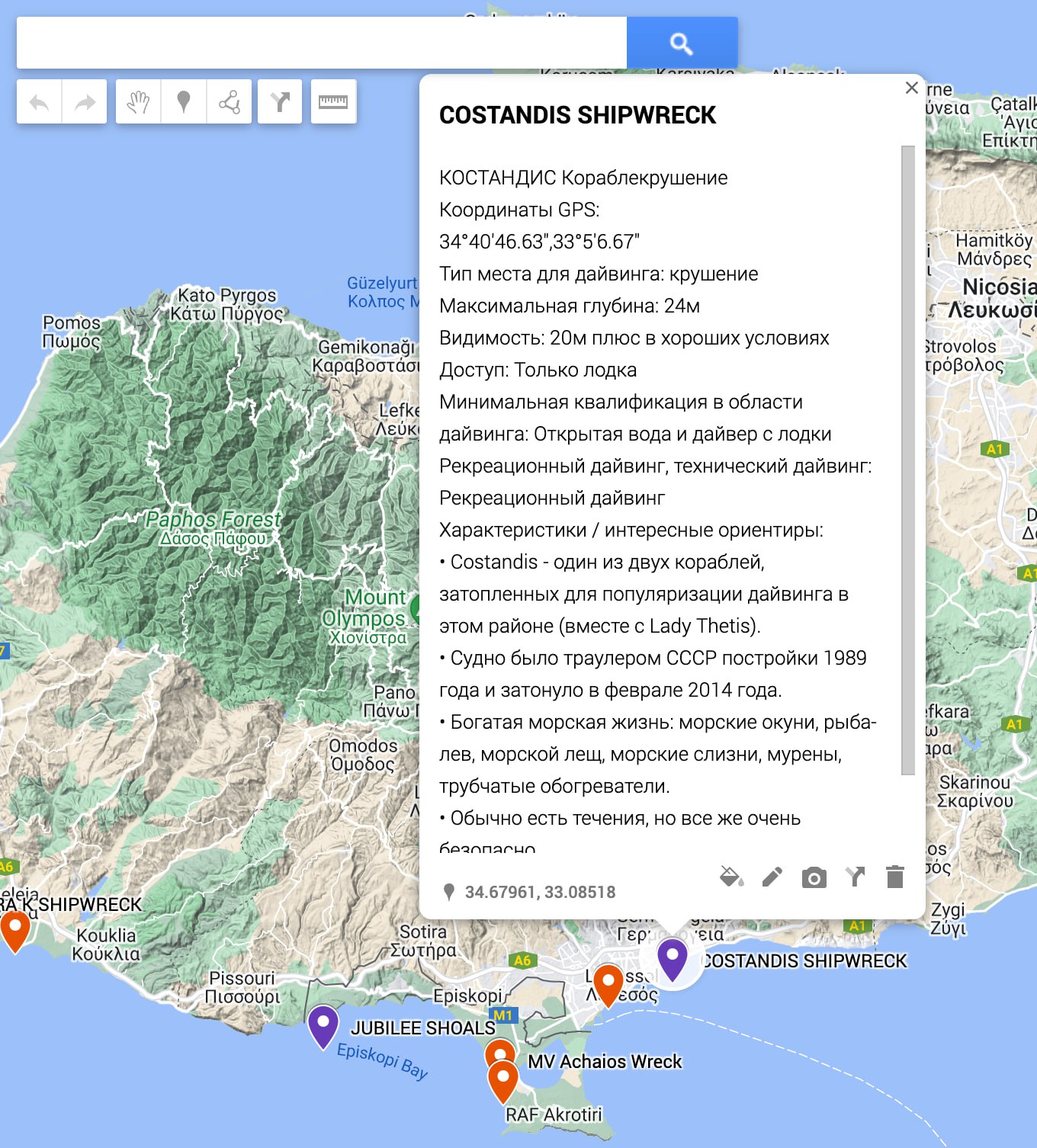Select the add marker tool

[x=184, y=102]
